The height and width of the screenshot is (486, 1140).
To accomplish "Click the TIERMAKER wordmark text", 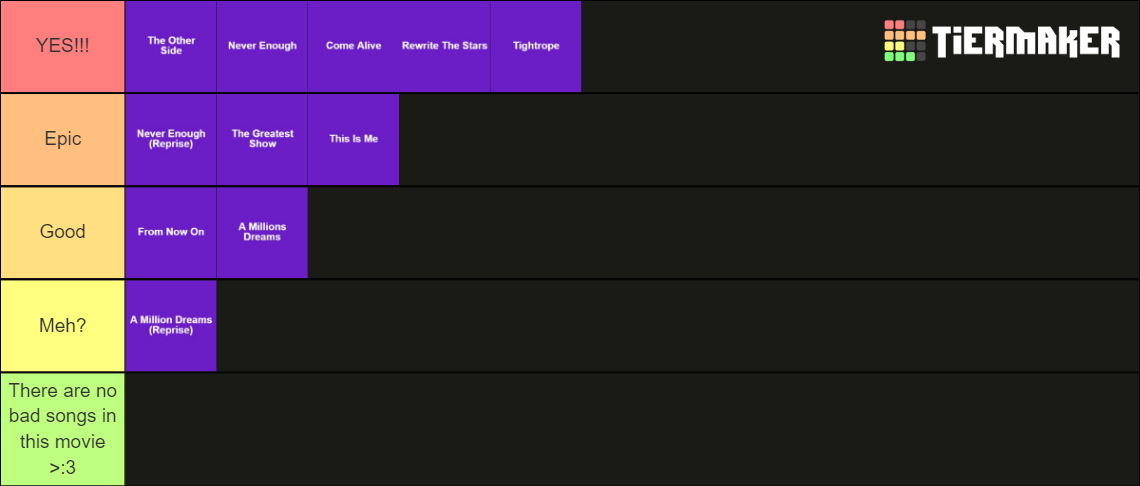I will click(1027, 41).
